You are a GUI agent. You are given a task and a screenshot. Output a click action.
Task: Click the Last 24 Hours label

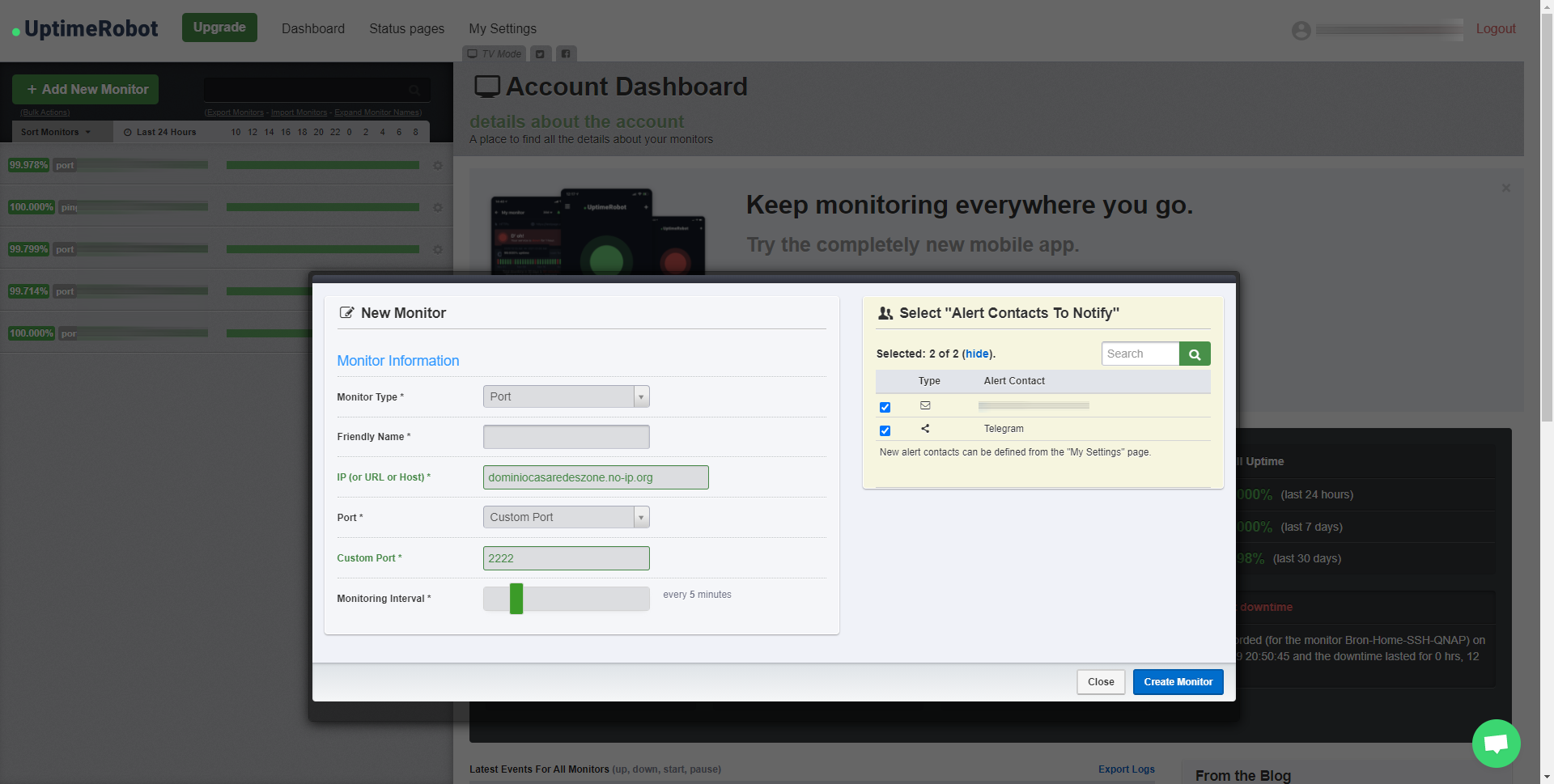166,132
